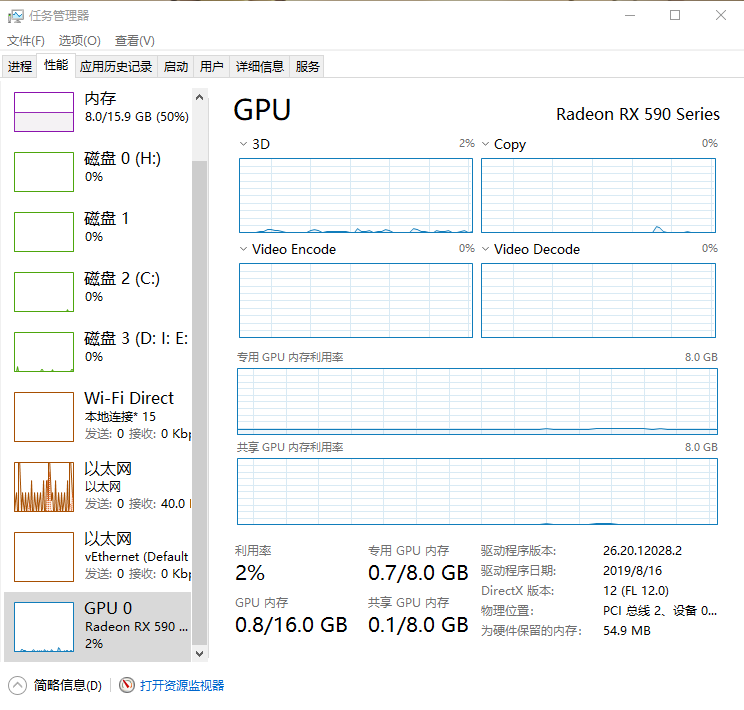744x710 pixels.
Task: Click the sidebar scrollbar thumb
Action: (200, 402)
